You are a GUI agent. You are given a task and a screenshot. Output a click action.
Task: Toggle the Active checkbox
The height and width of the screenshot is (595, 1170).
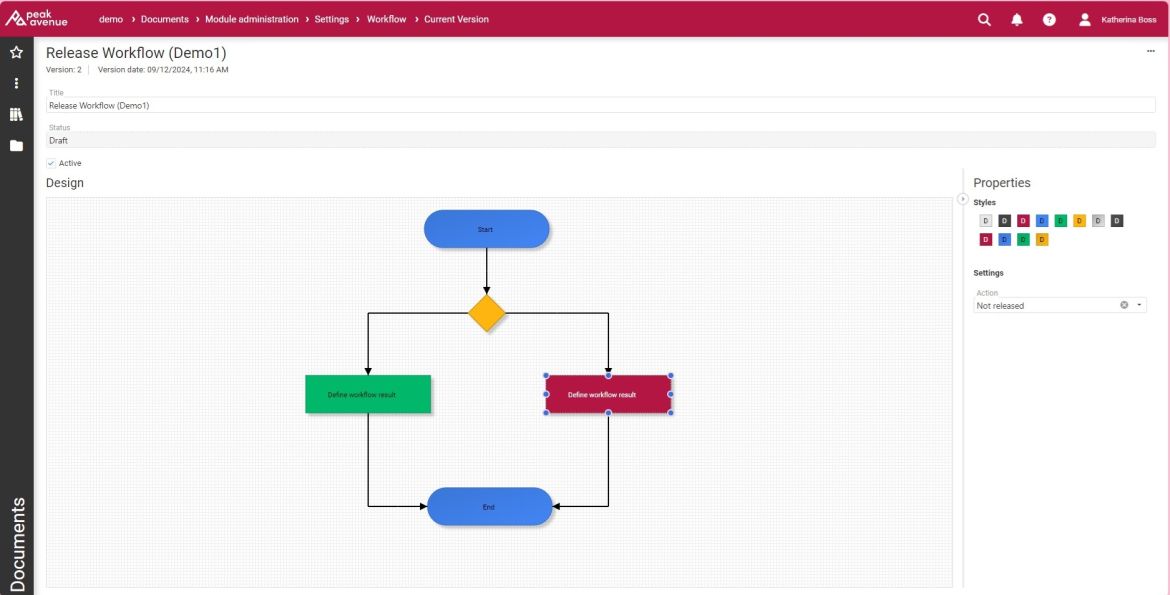[51, 163]
